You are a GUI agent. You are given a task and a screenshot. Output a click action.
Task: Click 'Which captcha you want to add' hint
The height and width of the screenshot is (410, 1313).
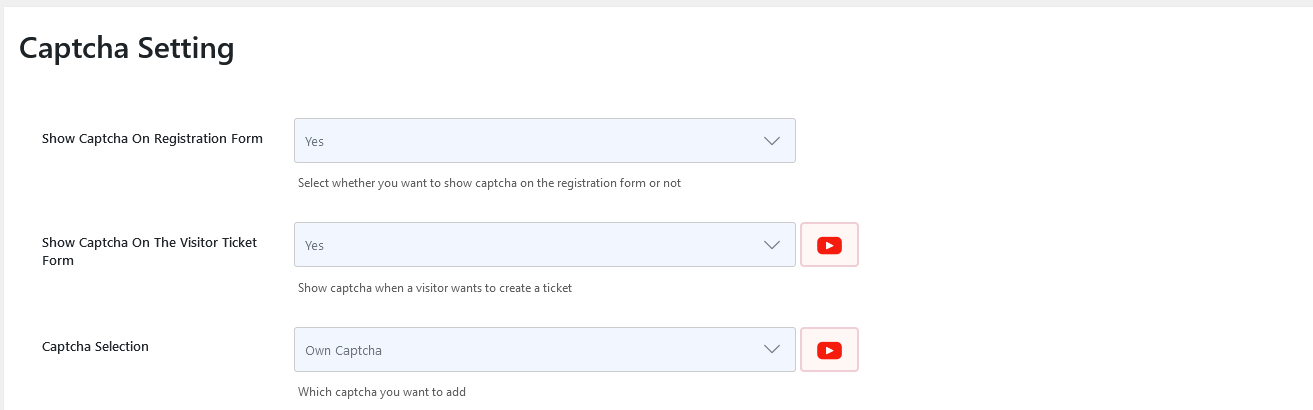pyautogui.click(x=381, y=392)
